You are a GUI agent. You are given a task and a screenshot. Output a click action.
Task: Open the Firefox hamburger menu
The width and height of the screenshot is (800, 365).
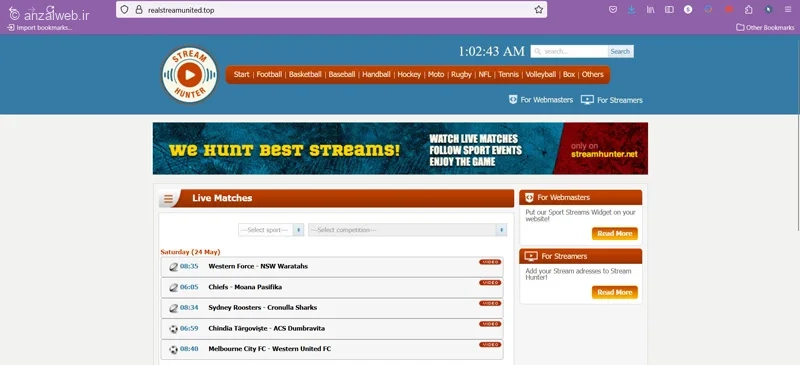(788, 10)
